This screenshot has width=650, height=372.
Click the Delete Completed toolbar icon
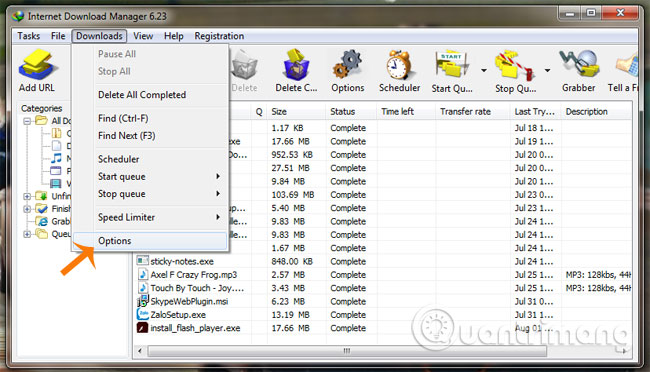coord(296,65)
